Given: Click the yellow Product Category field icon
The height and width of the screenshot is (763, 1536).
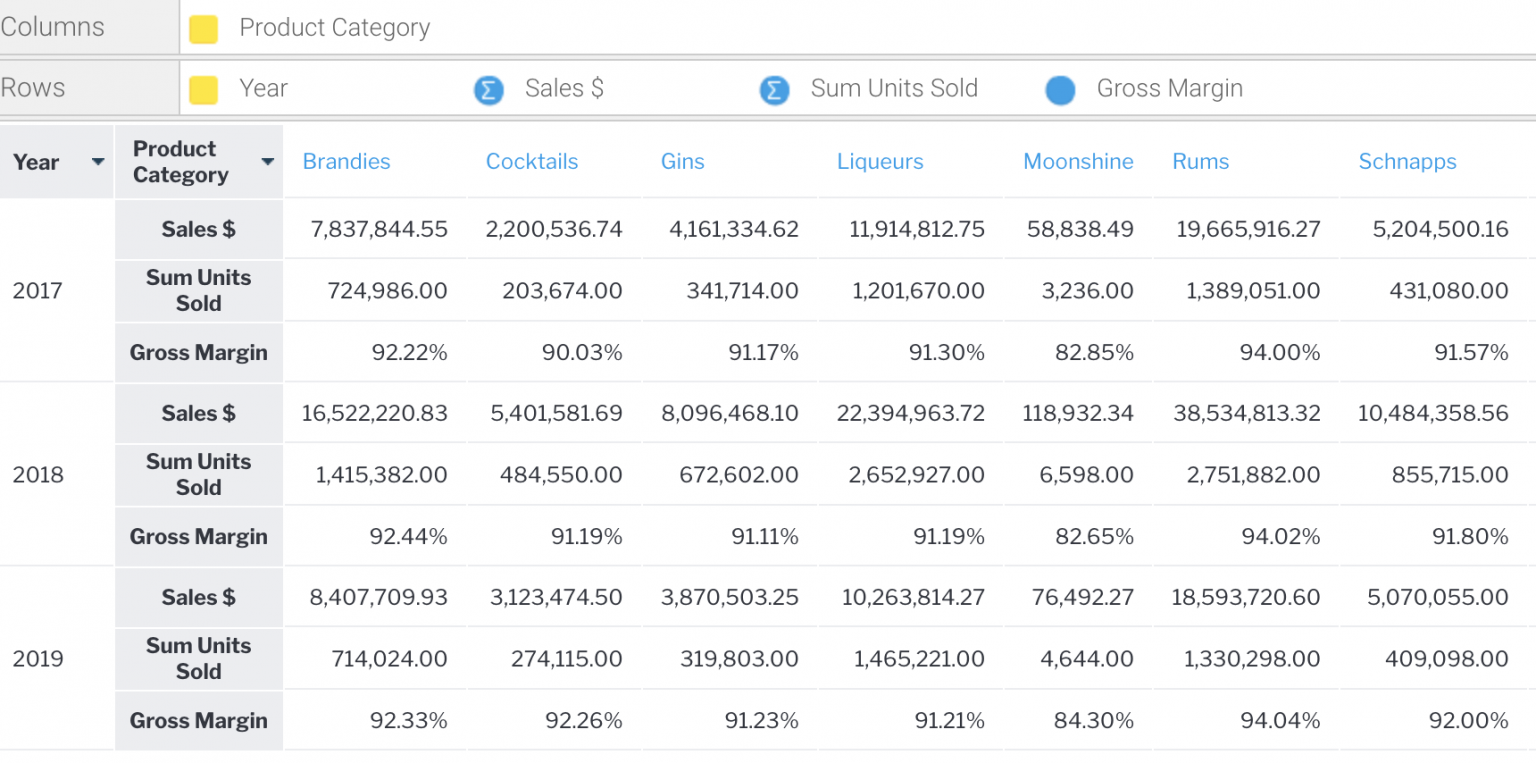Looking at the screenshot, I should 203,29.
